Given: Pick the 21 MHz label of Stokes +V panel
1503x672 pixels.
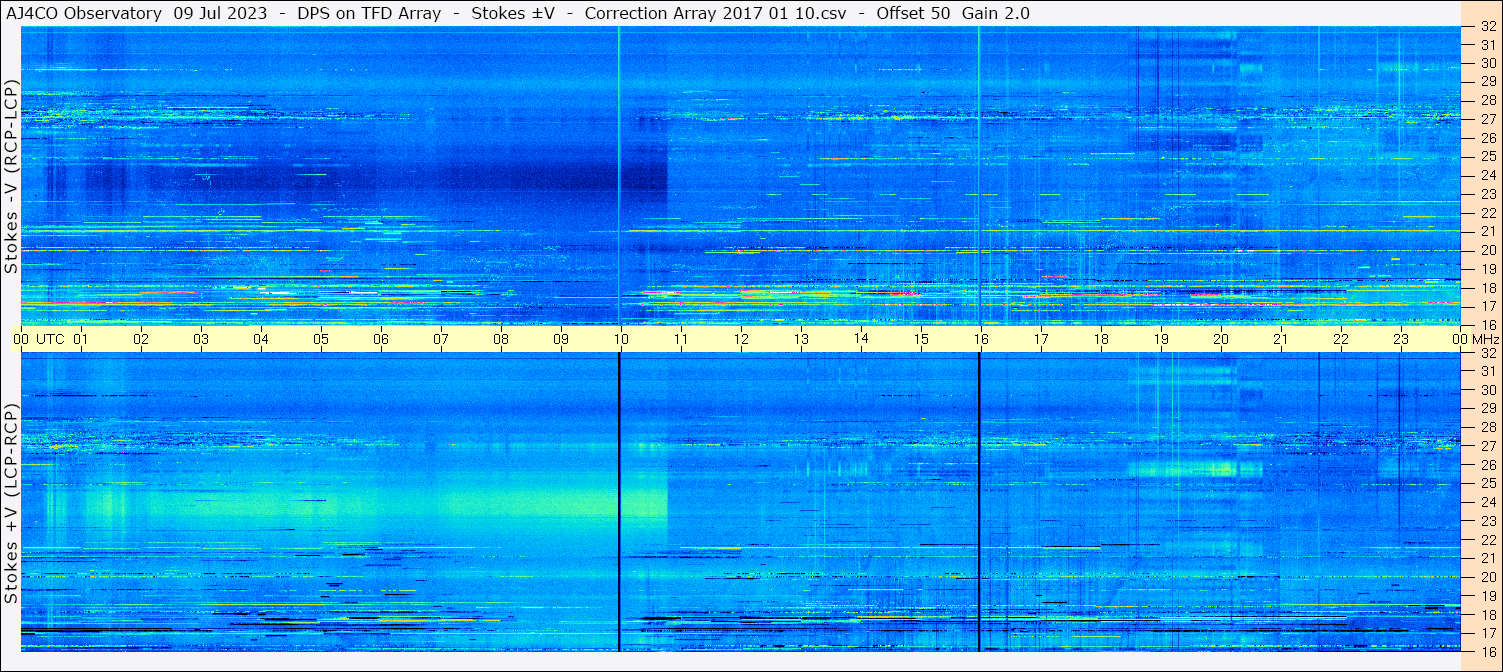Looking at the screenshot, I should point(1488,558).
